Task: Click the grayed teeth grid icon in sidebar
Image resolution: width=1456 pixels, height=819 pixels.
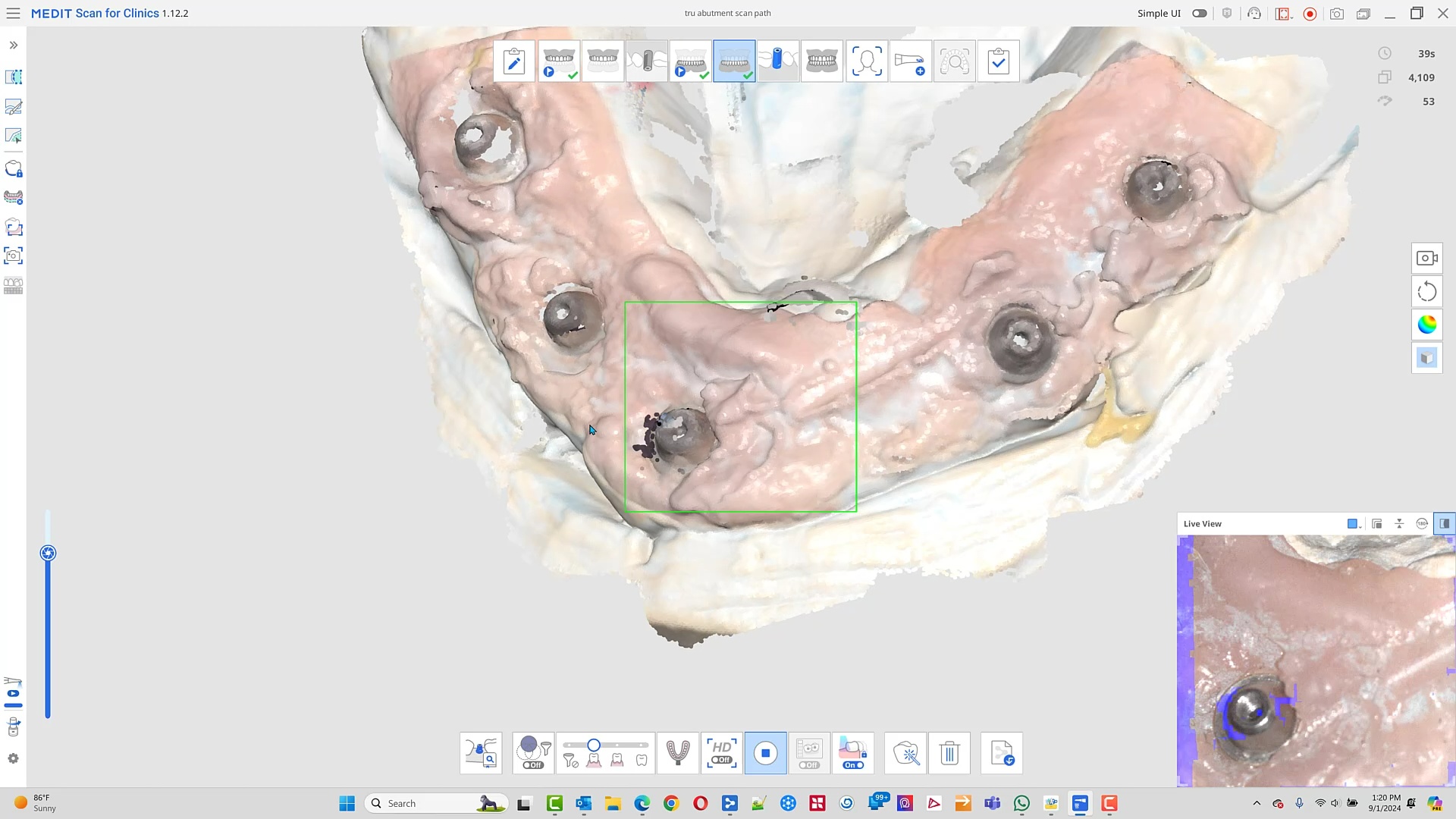Action: [x=13, y=287]
